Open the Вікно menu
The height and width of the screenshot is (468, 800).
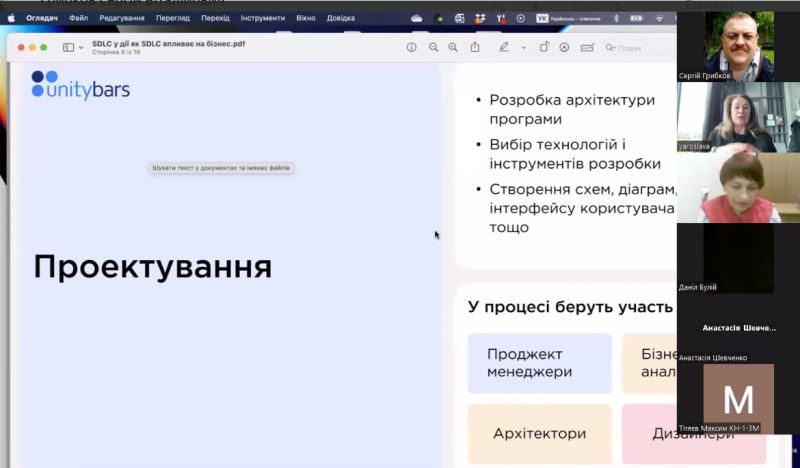pyautogui.click(x=306, y=18)
